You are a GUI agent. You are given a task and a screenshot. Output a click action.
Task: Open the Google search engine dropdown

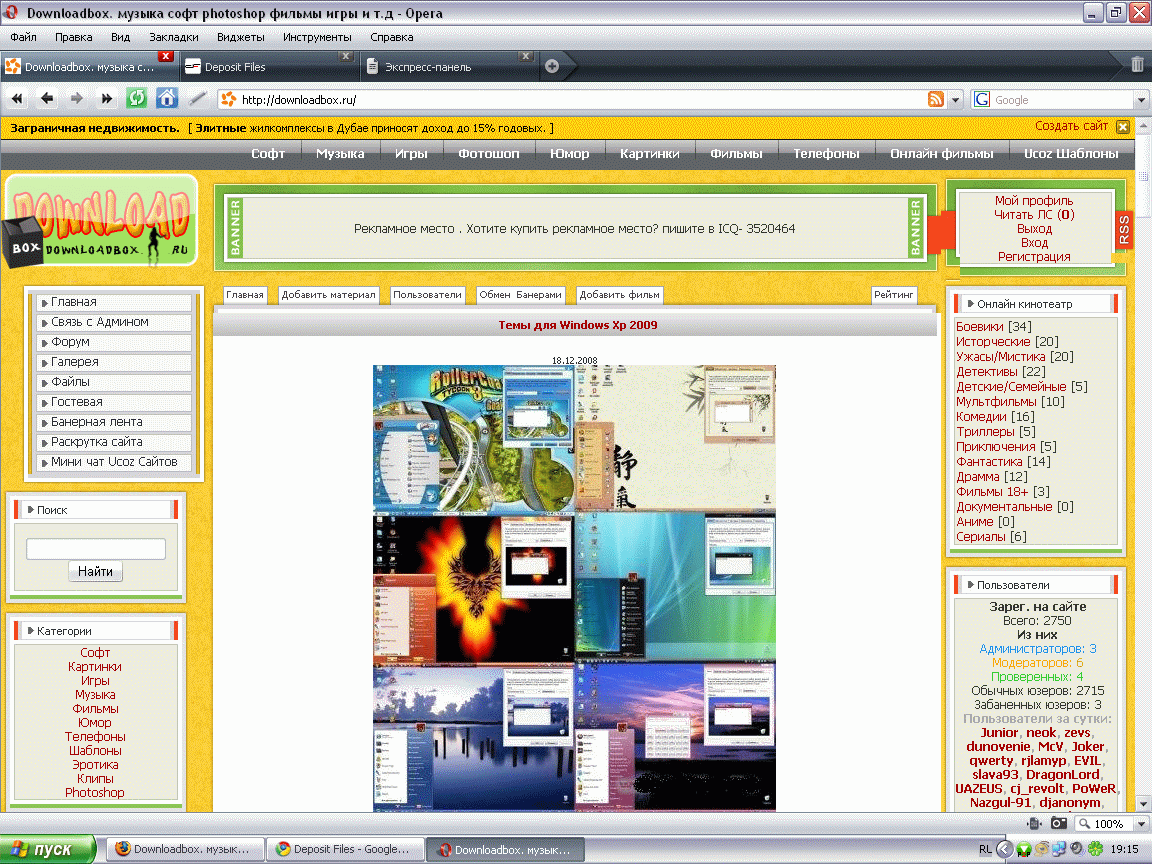[1141, 100]
